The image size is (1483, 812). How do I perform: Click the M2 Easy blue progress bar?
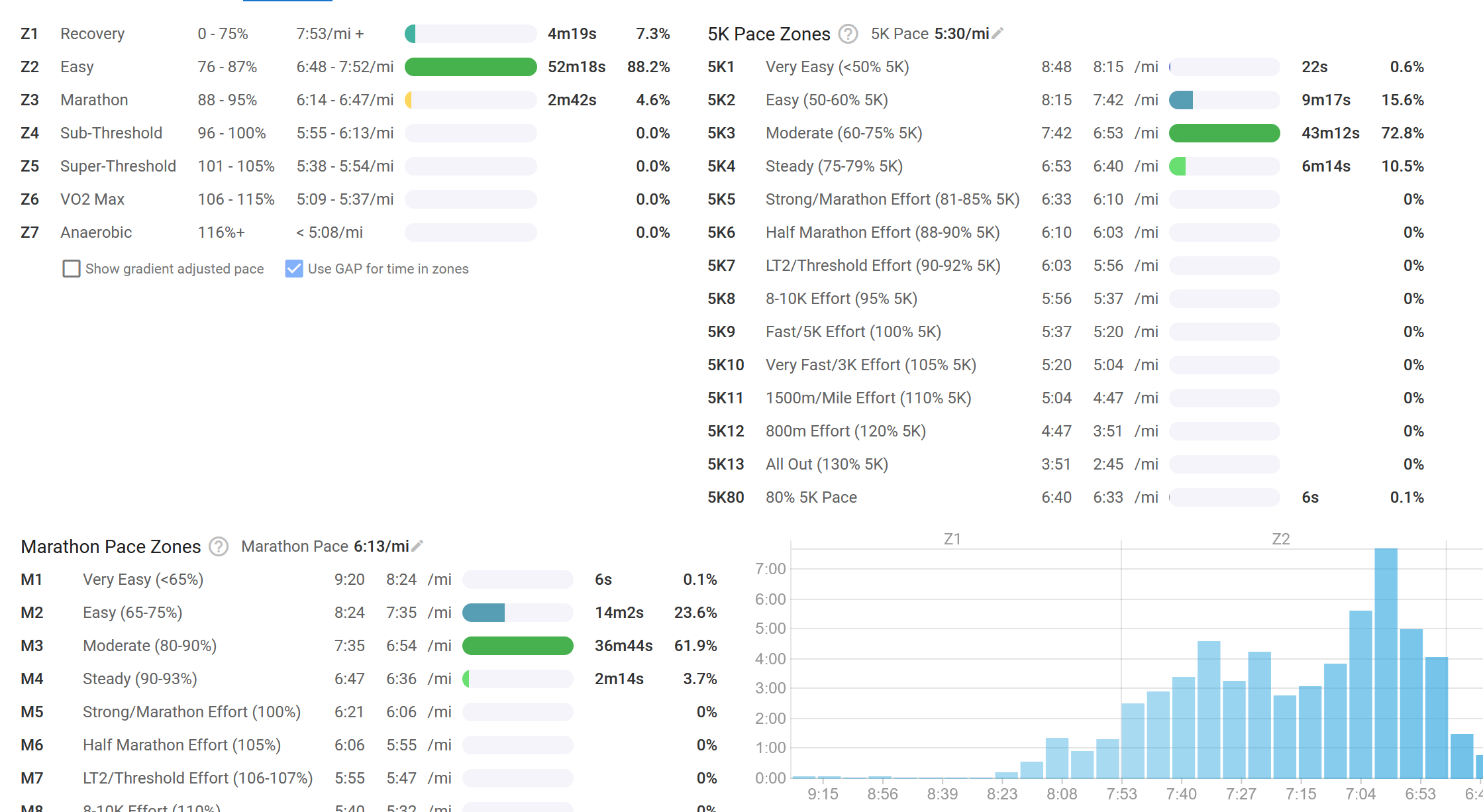tap(484, 613)
